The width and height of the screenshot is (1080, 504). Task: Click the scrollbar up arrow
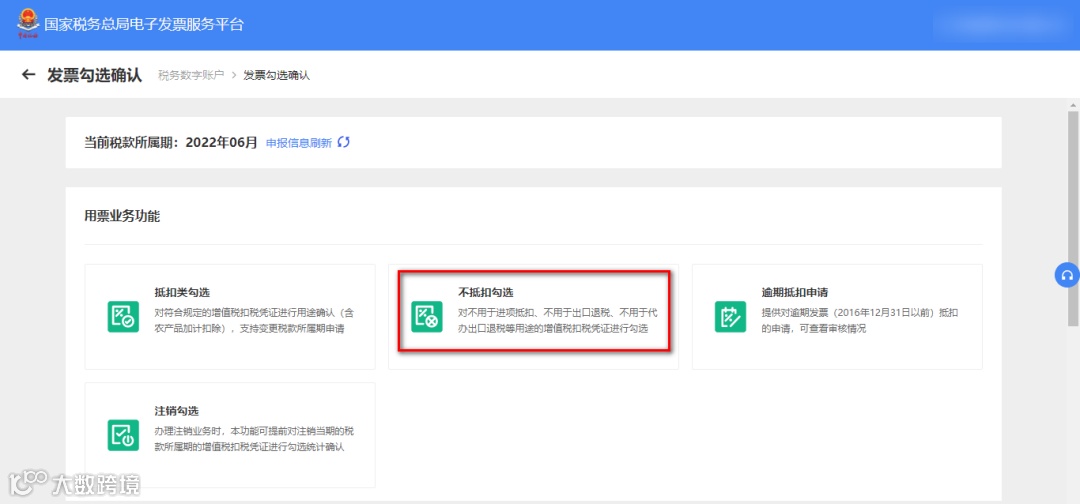1073,105
